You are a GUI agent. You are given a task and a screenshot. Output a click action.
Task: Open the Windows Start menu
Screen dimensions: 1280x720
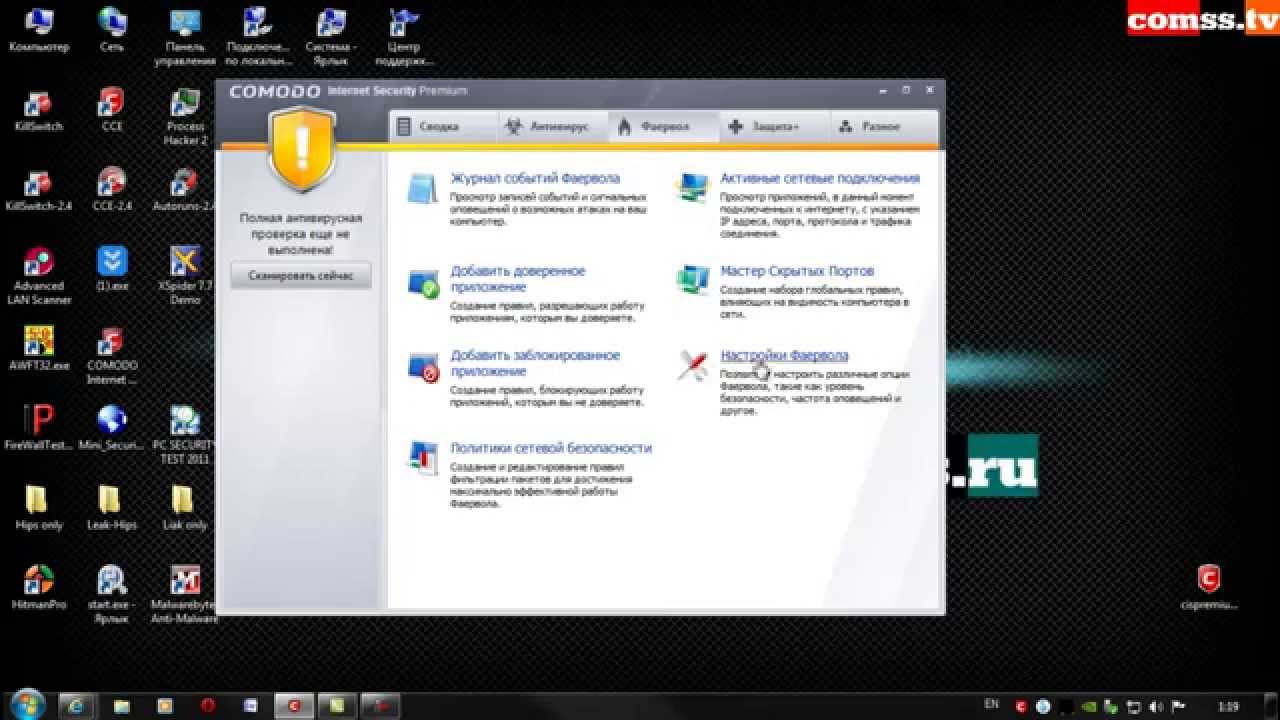[27, 704]
